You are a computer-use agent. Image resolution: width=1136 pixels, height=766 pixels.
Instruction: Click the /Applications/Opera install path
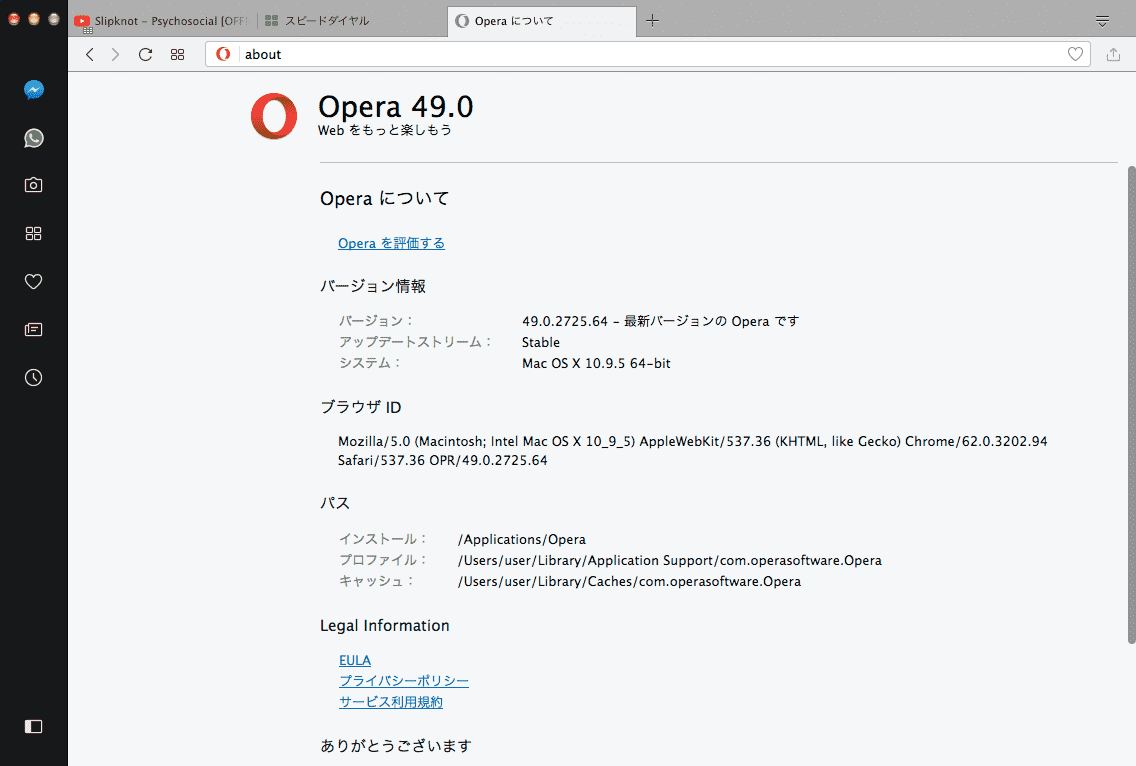tap(522, 539)
